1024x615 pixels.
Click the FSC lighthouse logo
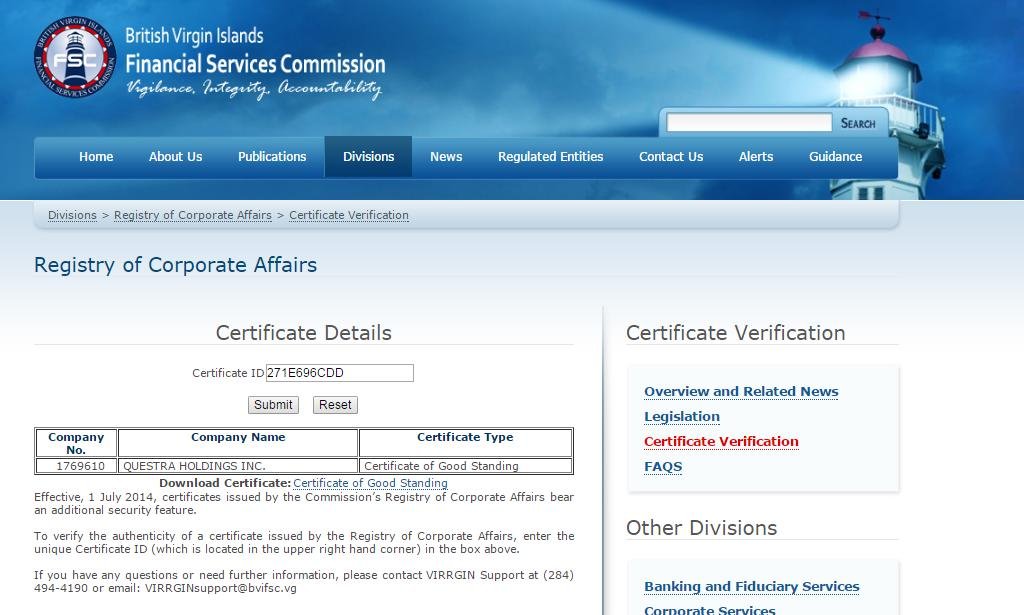pyautogui.click(x=75, y=58)
